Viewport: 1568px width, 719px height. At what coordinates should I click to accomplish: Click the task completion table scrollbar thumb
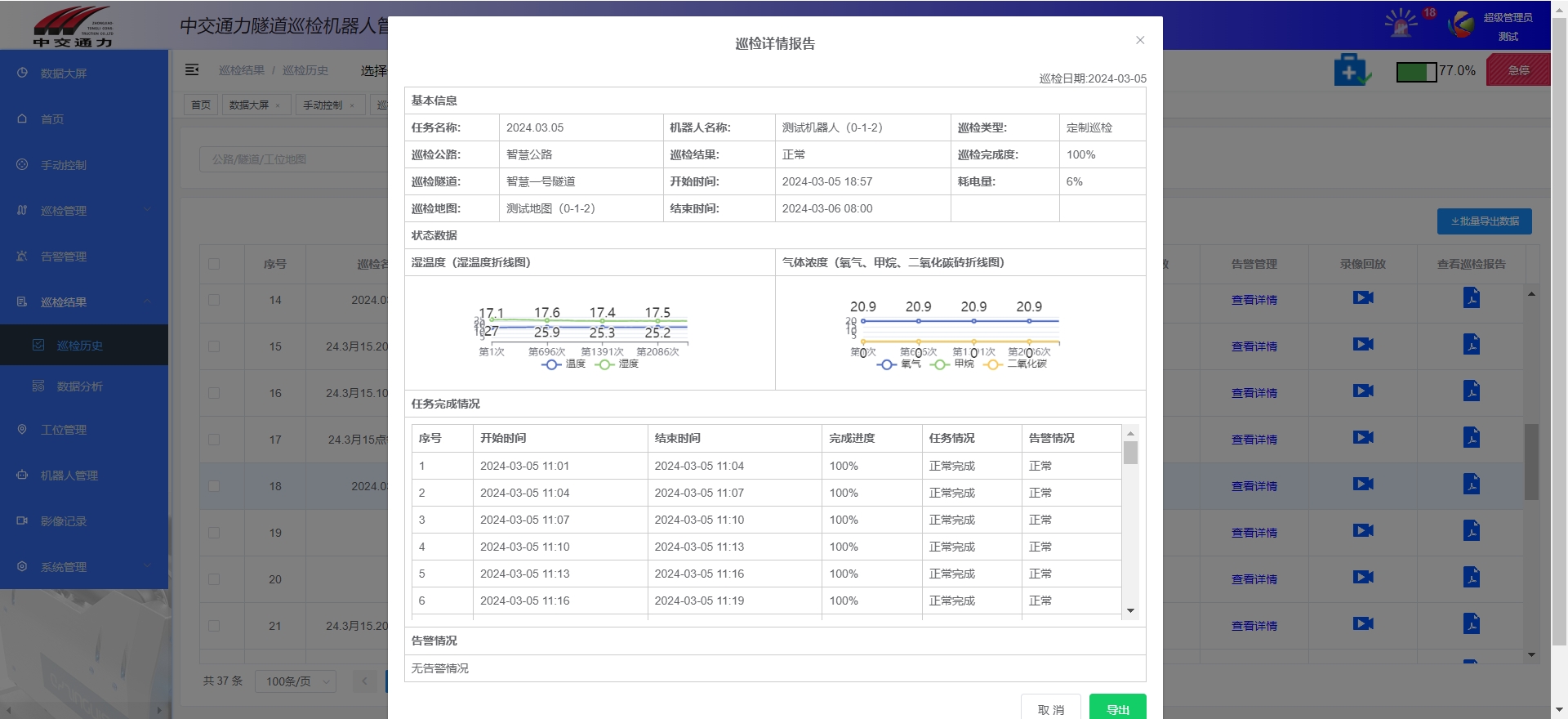pos(1130,453)
